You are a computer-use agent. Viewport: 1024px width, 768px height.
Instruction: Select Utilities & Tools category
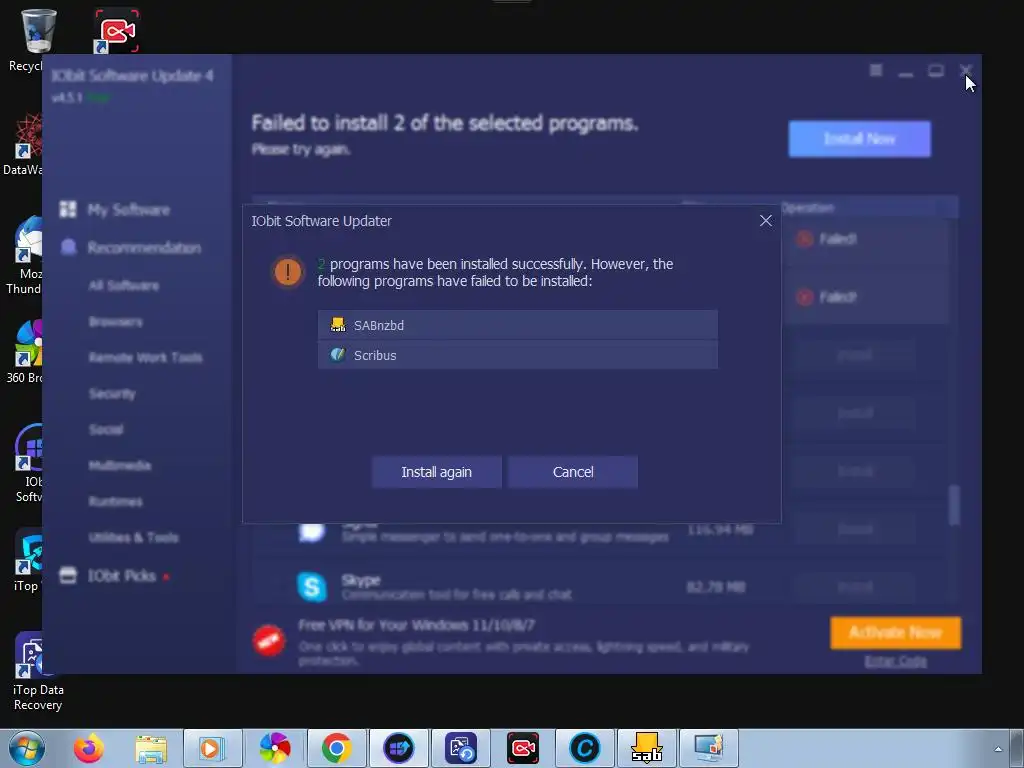(133, 537)
